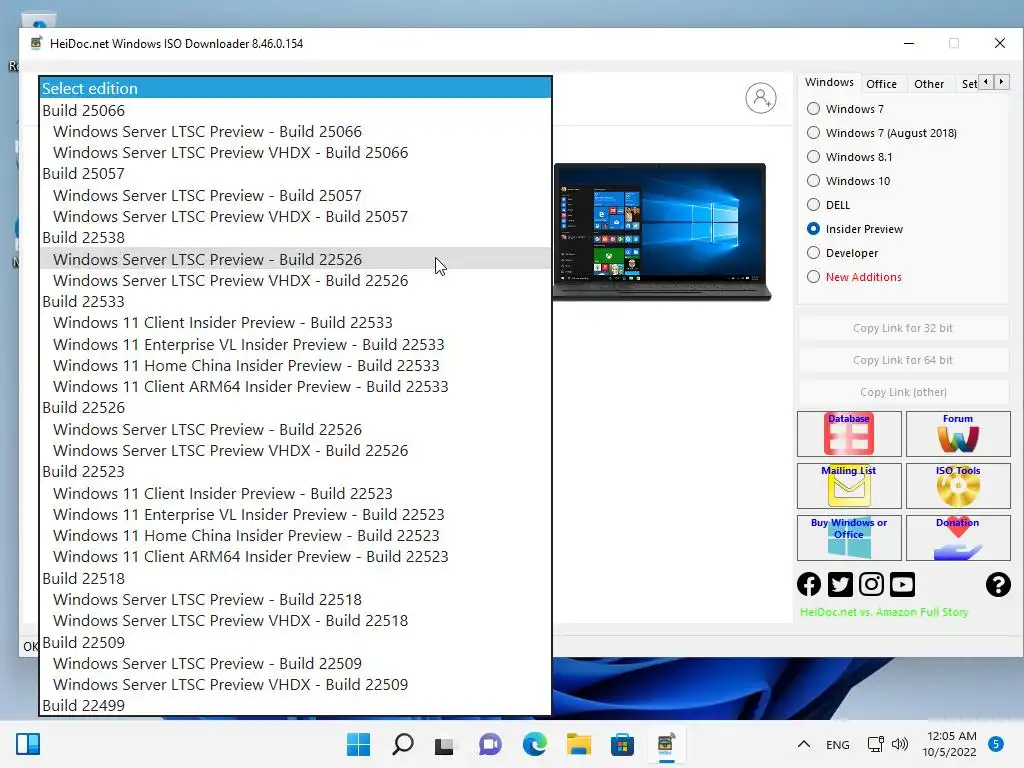Screen dimensions: 1024x768
Task: Open File Explorer from taskbar
Action: click(578, 744)
